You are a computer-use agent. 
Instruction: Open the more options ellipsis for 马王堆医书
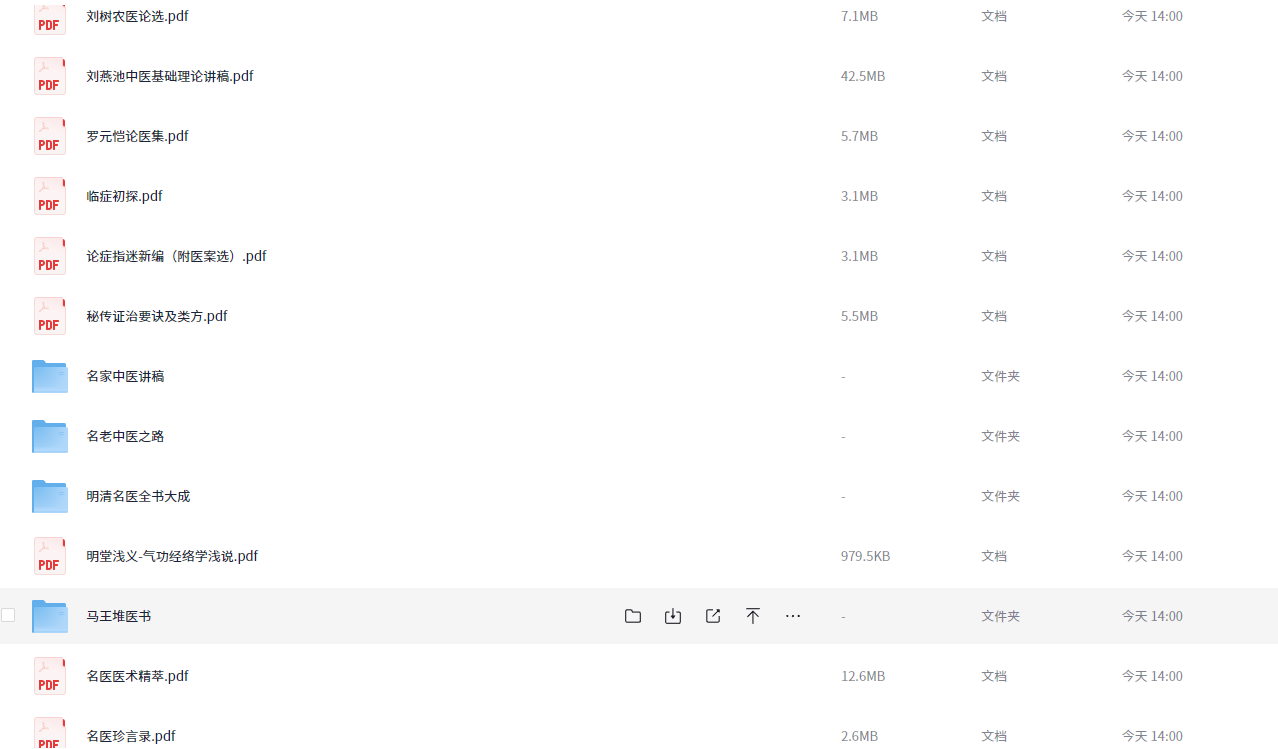click(793, 616)
